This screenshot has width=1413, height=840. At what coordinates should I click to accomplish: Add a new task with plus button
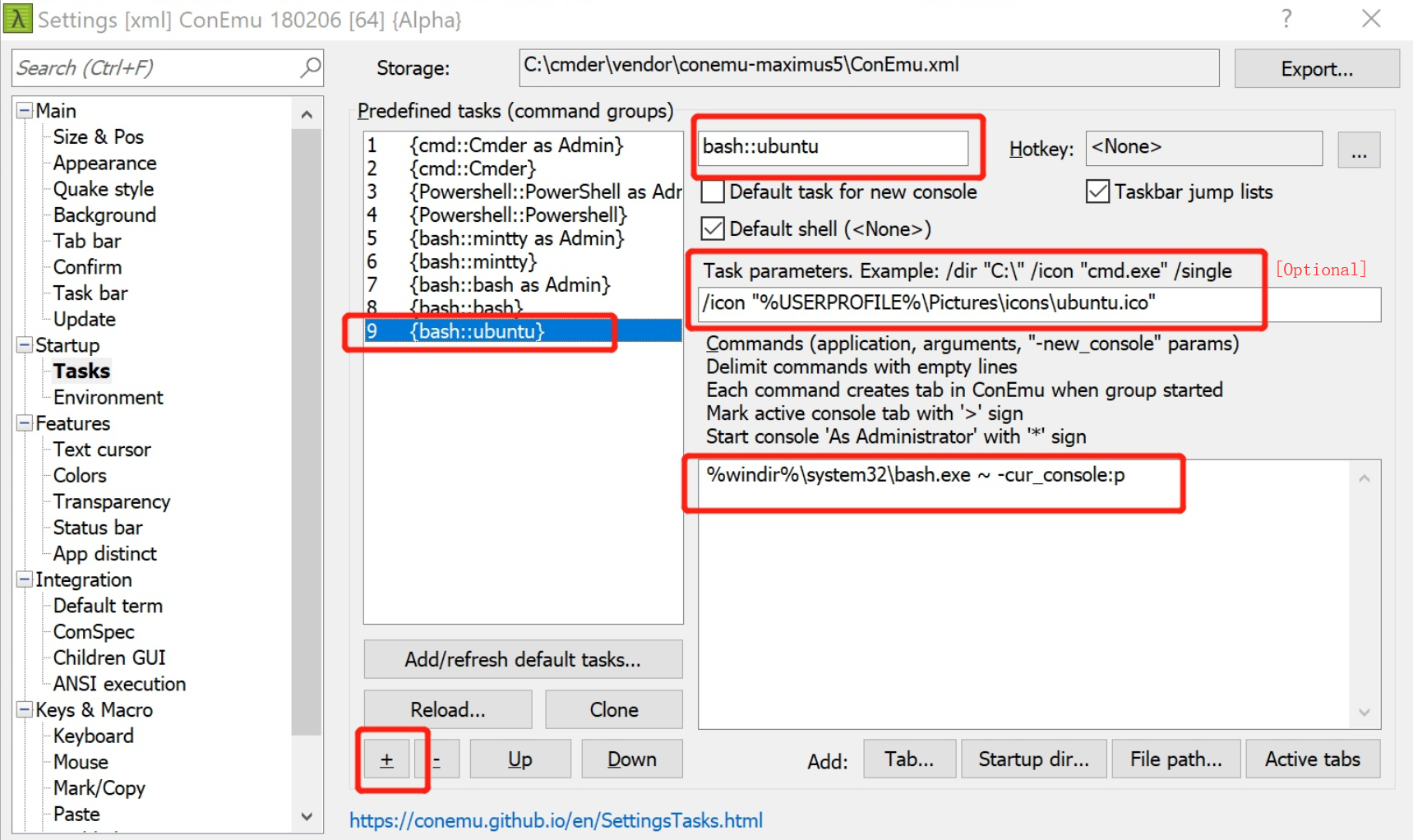[x=387, y=759]
